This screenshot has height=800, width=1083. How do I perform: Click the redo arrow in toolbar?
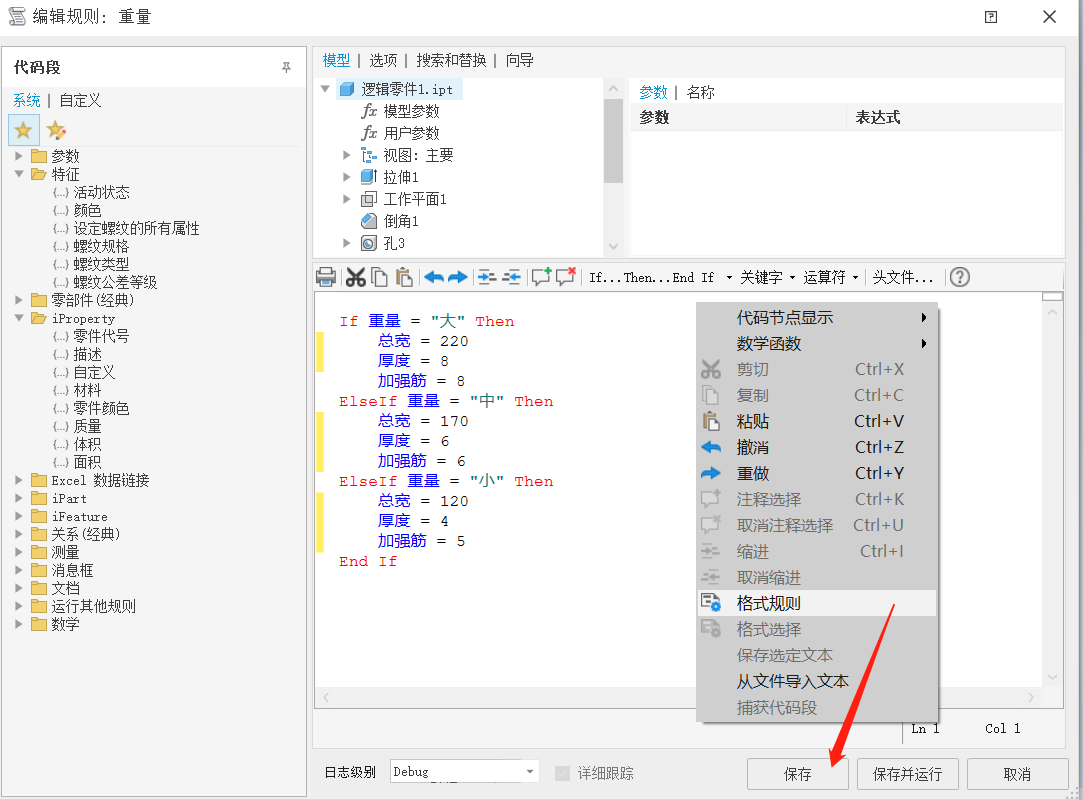click(457, 278)
